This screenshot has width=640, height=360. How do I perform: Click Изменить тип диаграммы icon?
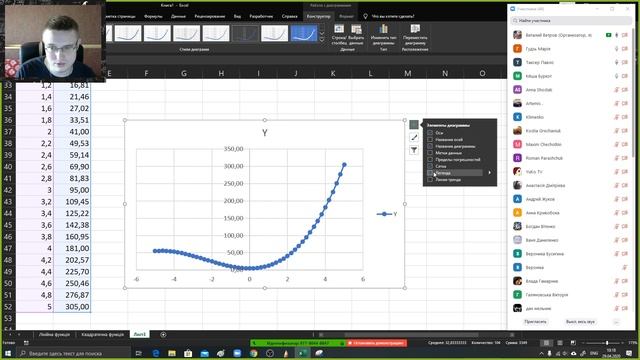coord(384,29)
